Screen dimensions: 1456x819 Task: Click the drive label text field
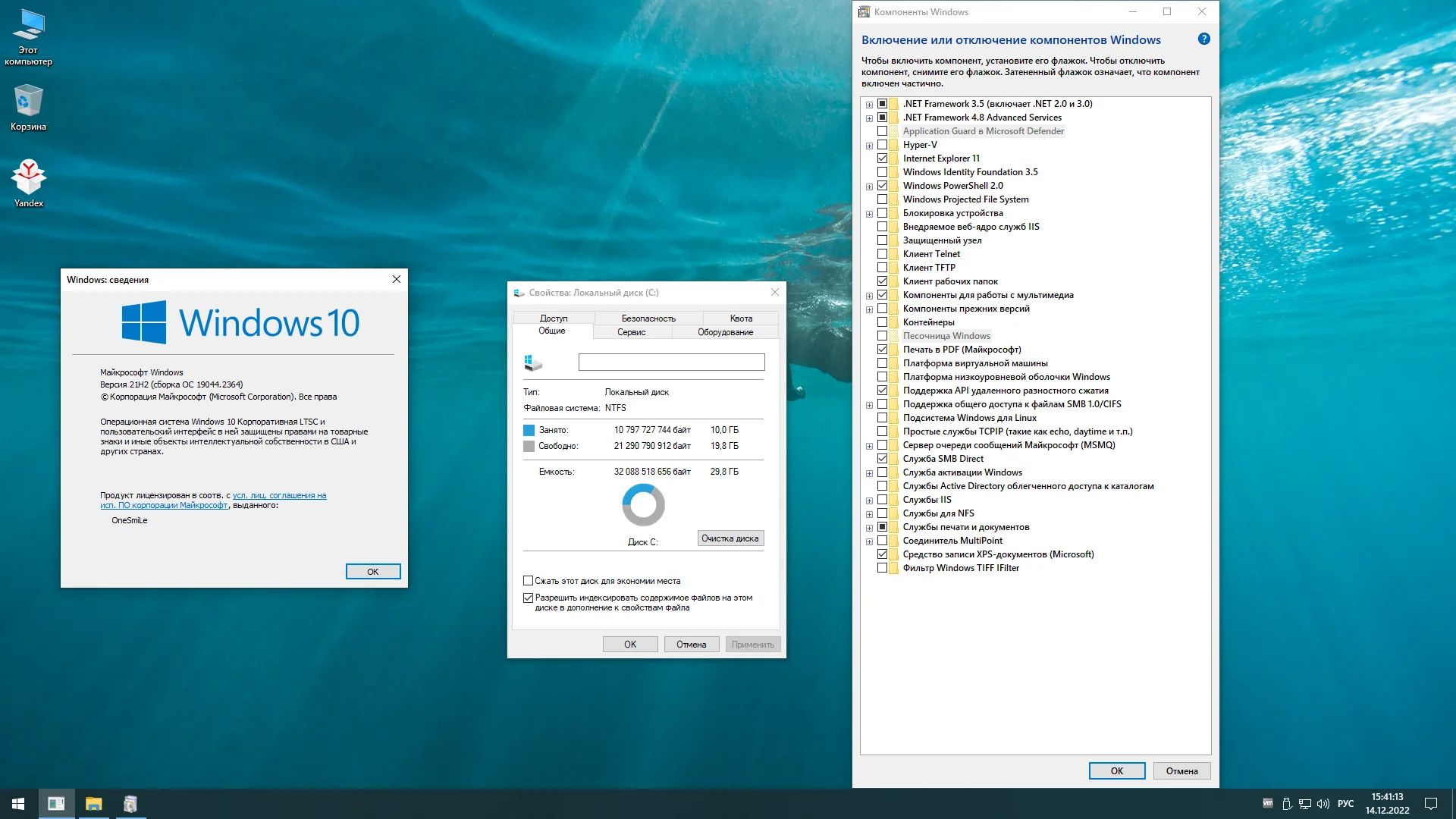pos(671,362)
